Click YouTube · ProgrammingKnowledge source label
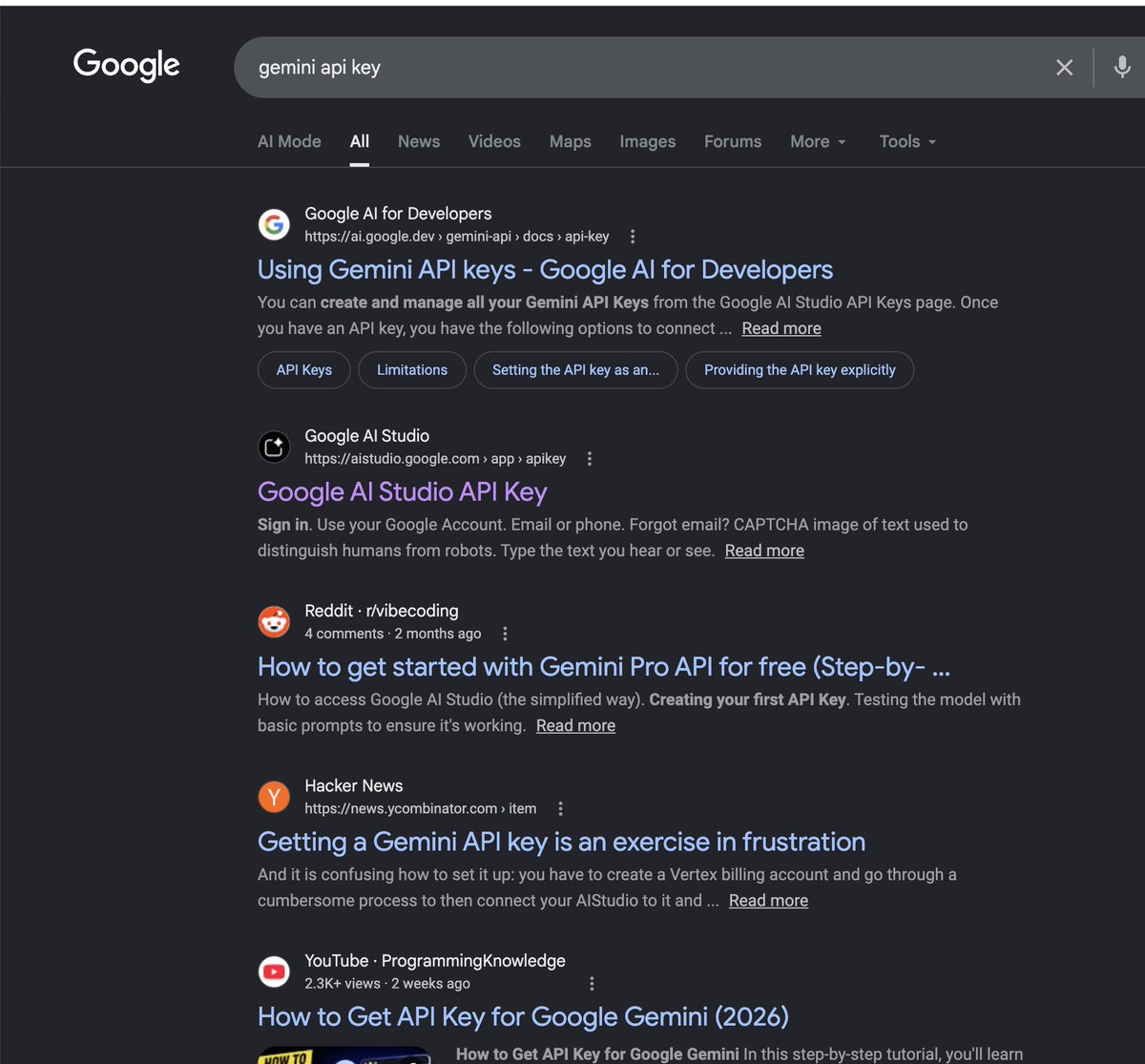The height and width of the screenshot is (1064, 1145). click(435, 961)
